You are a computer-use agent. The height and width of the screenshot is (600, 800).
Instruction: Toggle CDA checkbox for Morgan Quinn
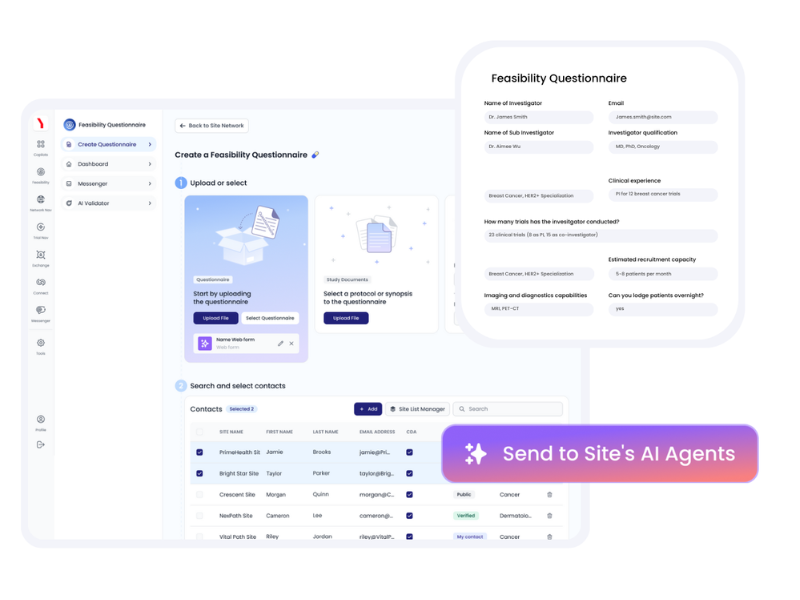409,494
